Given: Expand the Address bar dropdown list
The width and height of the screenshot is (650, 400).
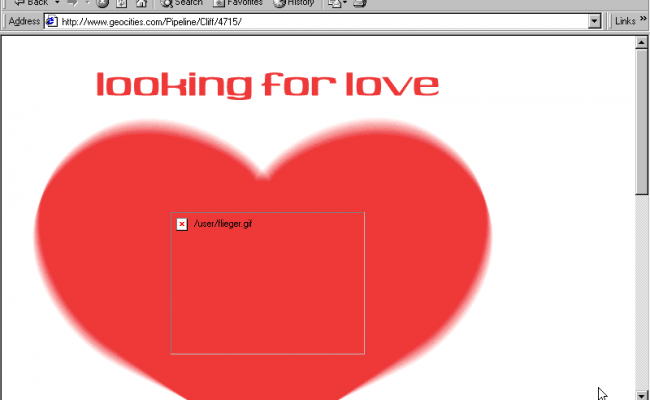Looking at the screenshot, I should click(x=595, y=21).
